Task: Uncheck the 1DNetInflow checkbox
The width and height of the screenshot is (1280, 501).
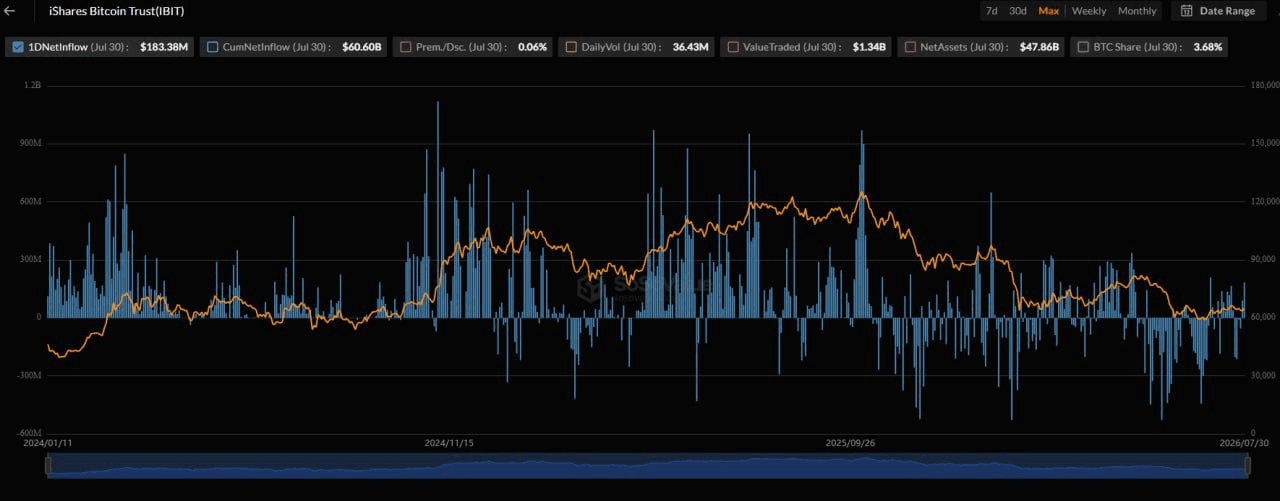Action: tap(19, 46)
